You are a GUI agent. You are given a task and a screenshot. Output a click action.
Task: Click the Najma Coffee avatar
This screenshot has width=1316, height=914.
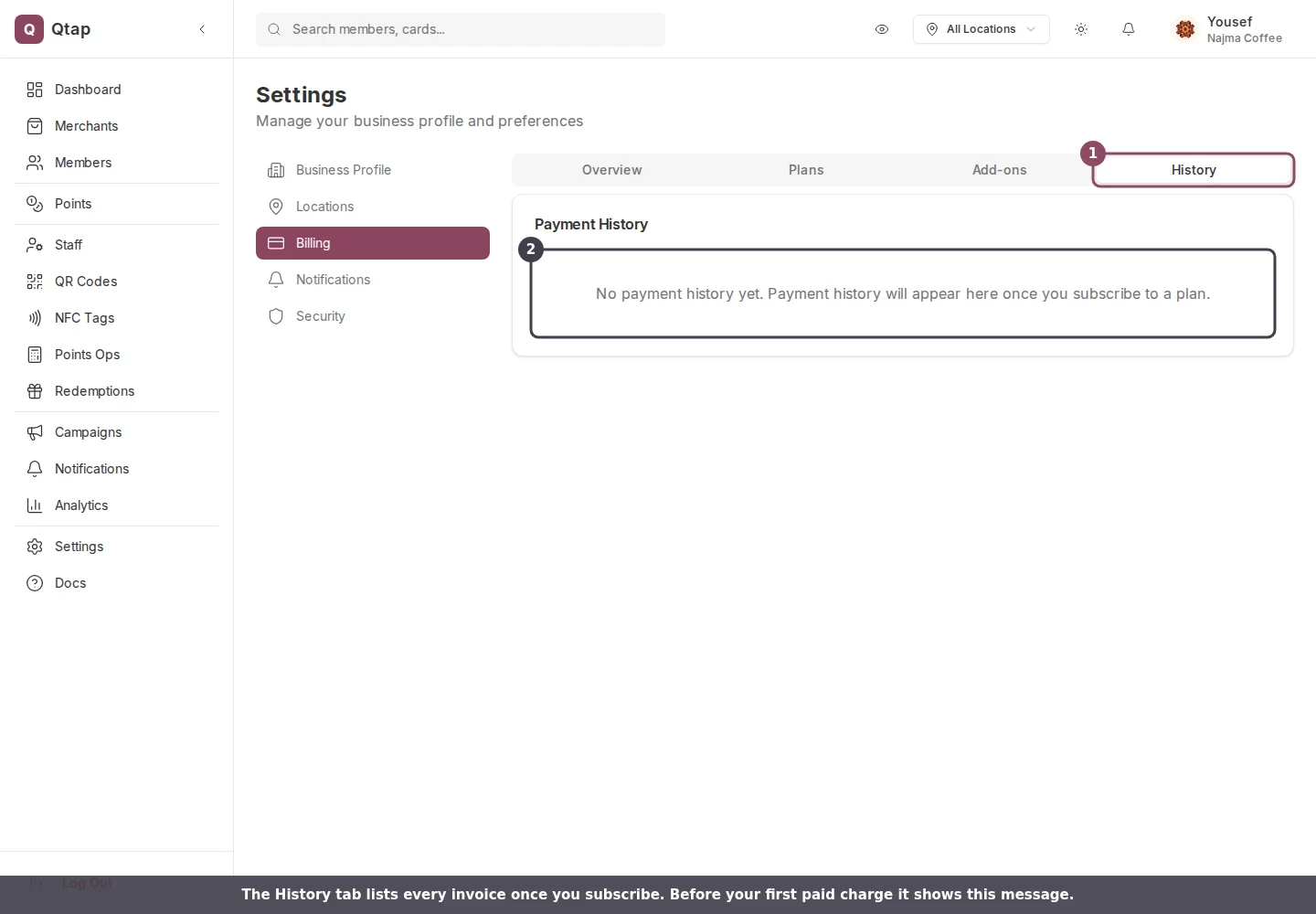point(1185,29)
